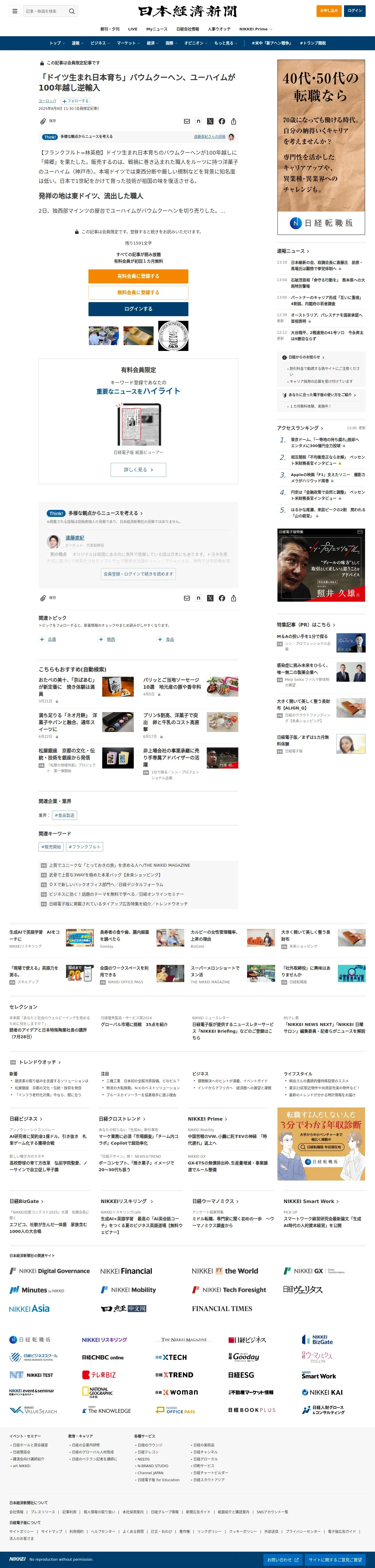This screenshot has width=375, height=1568.
Task: Open 朝刊・夕刊 menu item
Action: point(110,29)
